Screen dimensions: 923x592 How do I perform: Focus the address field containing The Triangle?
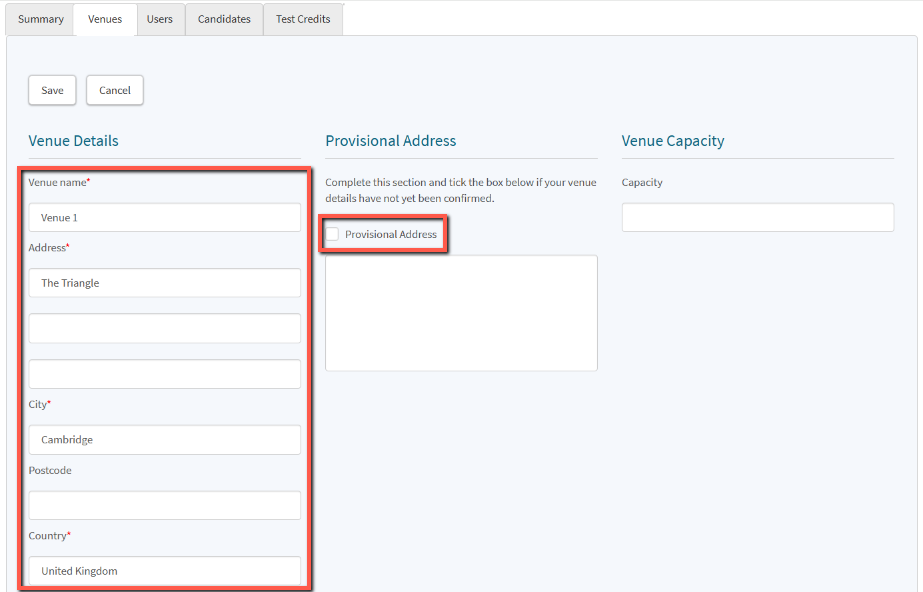[x=164, y=283]
